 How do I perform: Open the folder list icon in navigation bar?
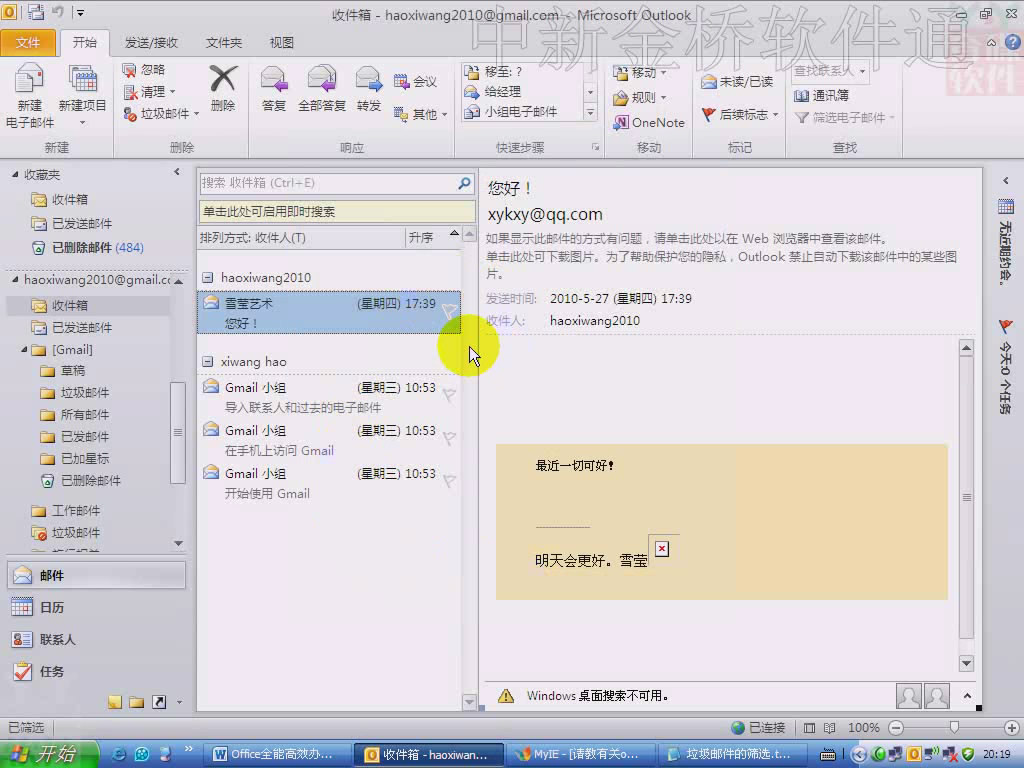[x=136, y=702]
